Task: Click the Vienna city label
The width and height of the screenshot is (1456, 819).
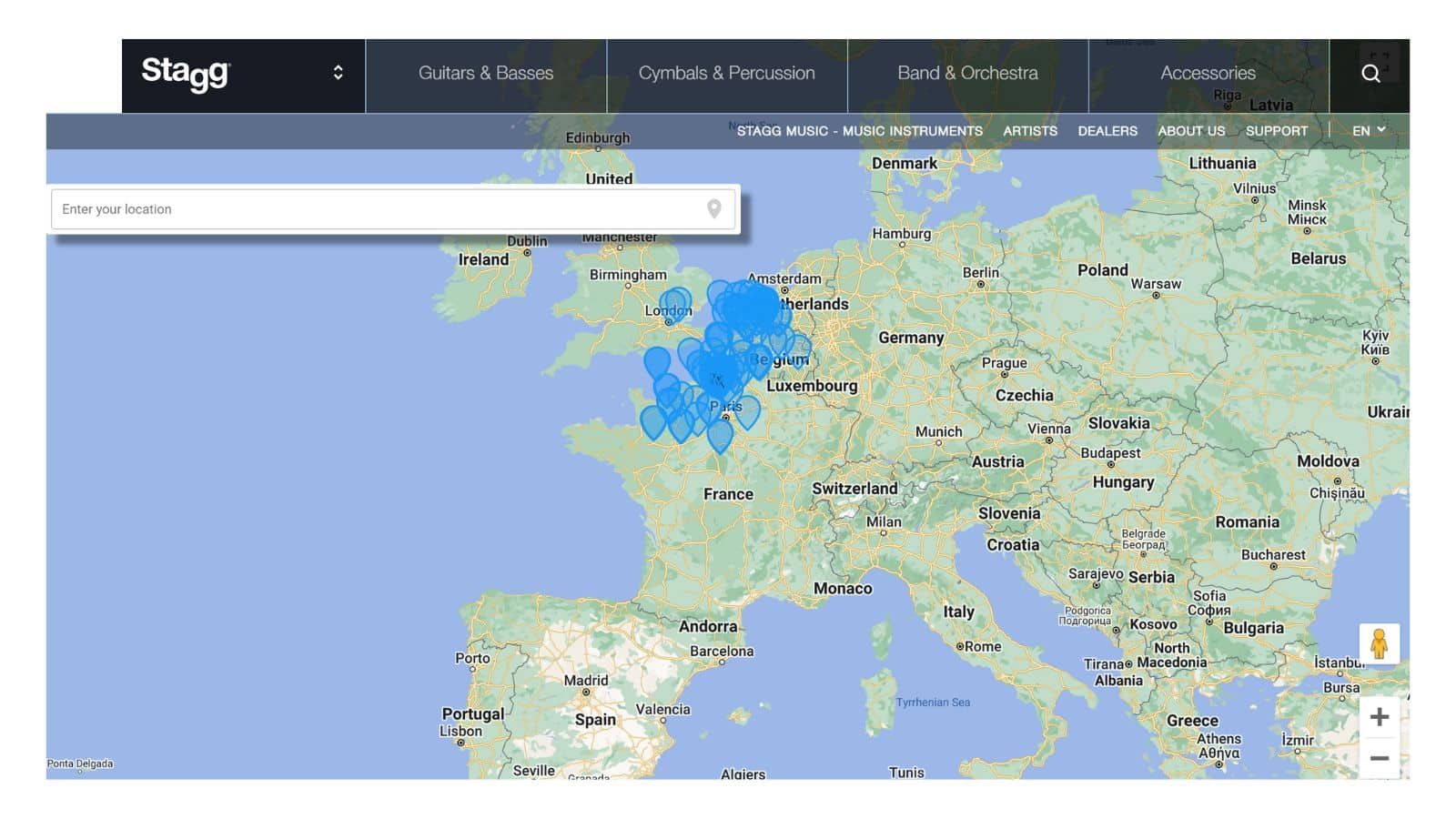Action: point(1048,430)
